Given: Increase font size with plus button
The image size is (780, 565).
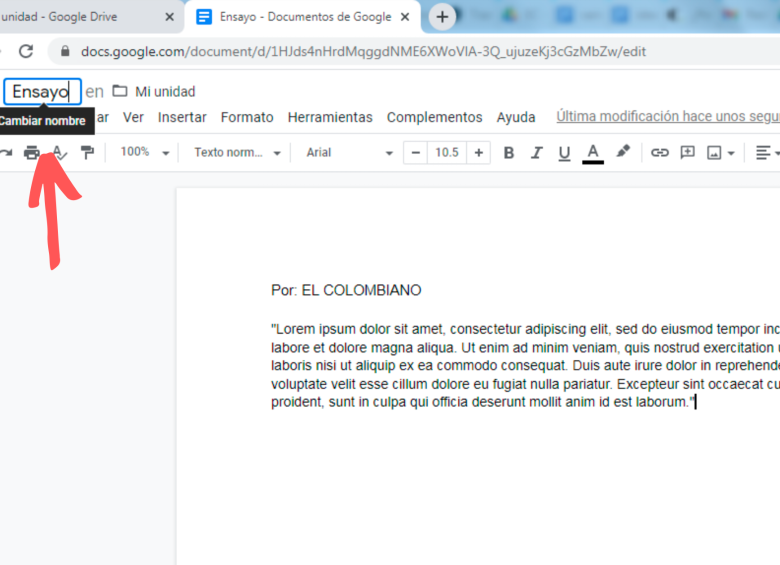Looking at the screenshot, I should [479, 152].
